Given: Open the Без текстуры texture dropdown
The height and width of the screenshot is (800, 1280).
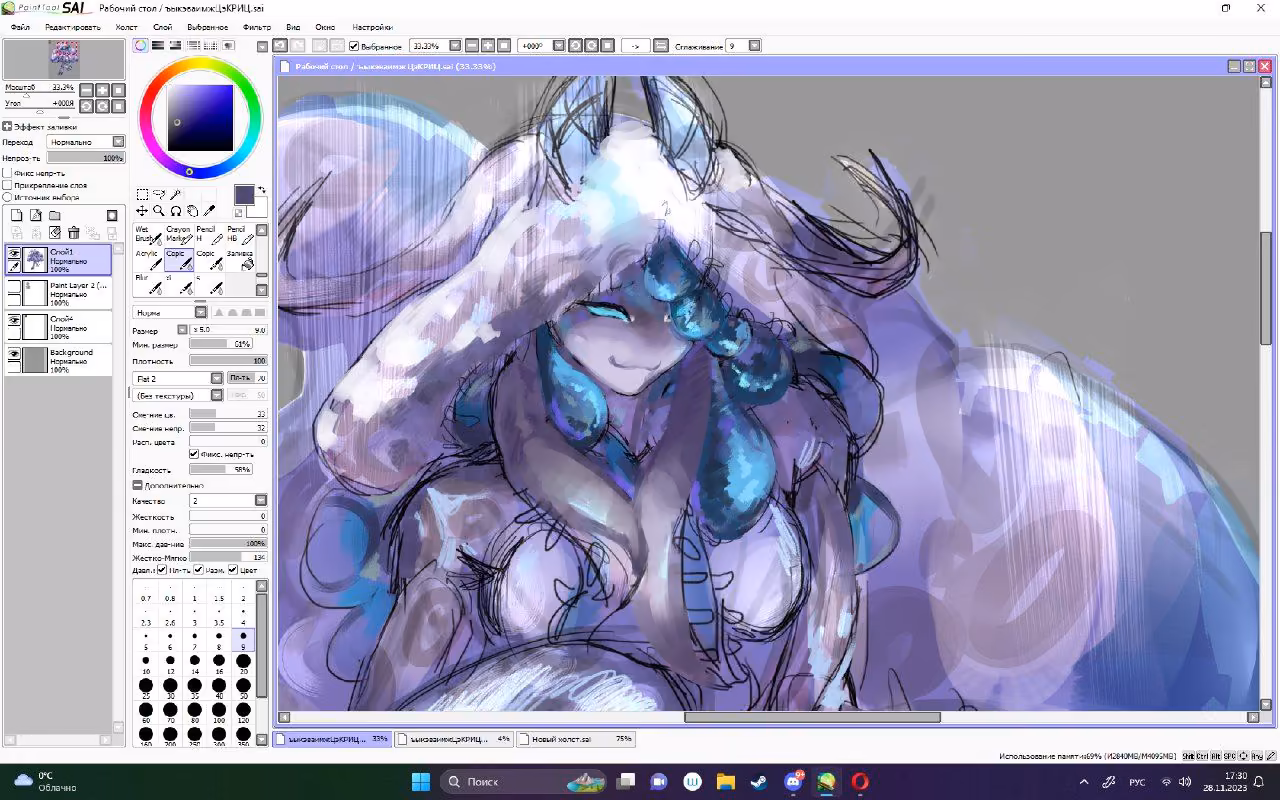Looking at the screenshot, I should coord(217,396).
